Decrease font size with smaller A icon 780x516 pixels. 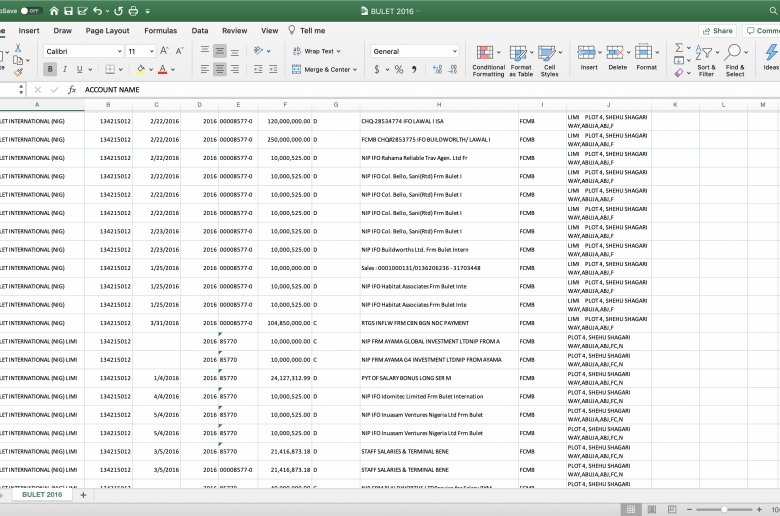pos(180,51)
